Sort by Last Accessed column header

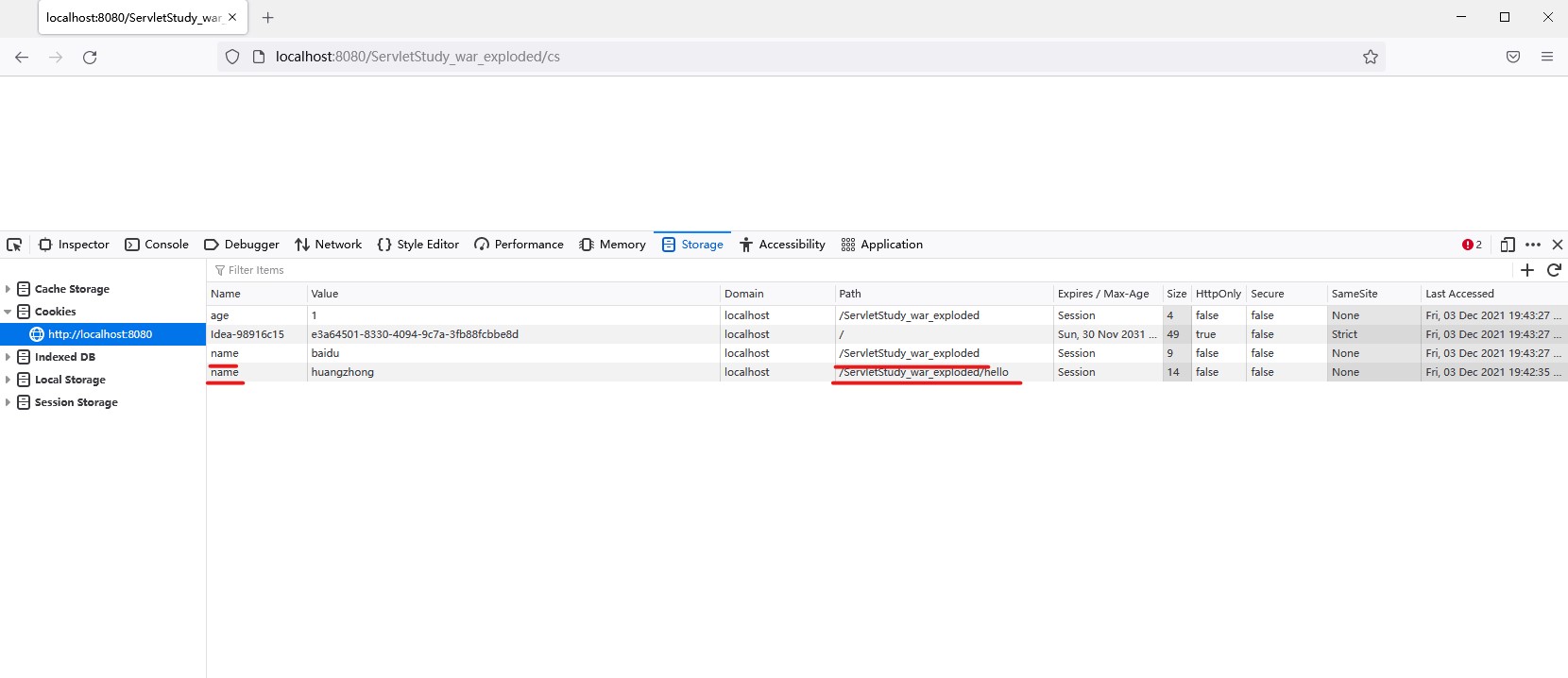point(1494,294)
